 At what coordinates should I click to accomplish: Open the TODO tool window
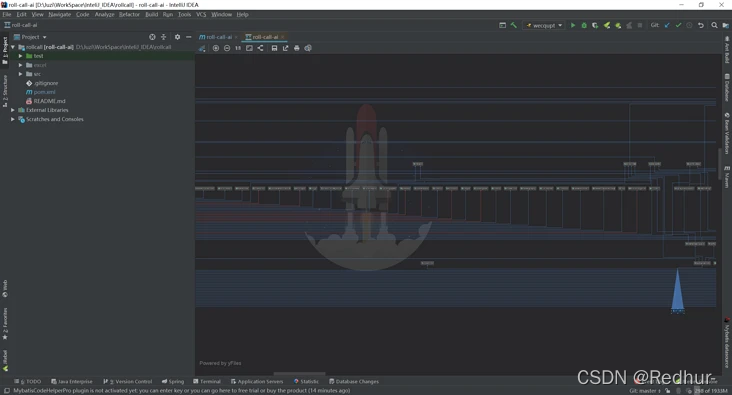pos(28,381)
